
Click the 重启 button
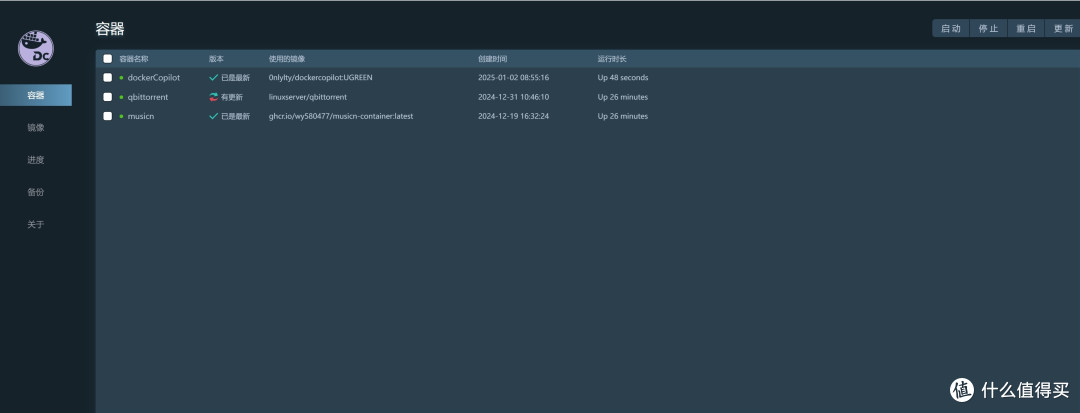coord(1026,28)
